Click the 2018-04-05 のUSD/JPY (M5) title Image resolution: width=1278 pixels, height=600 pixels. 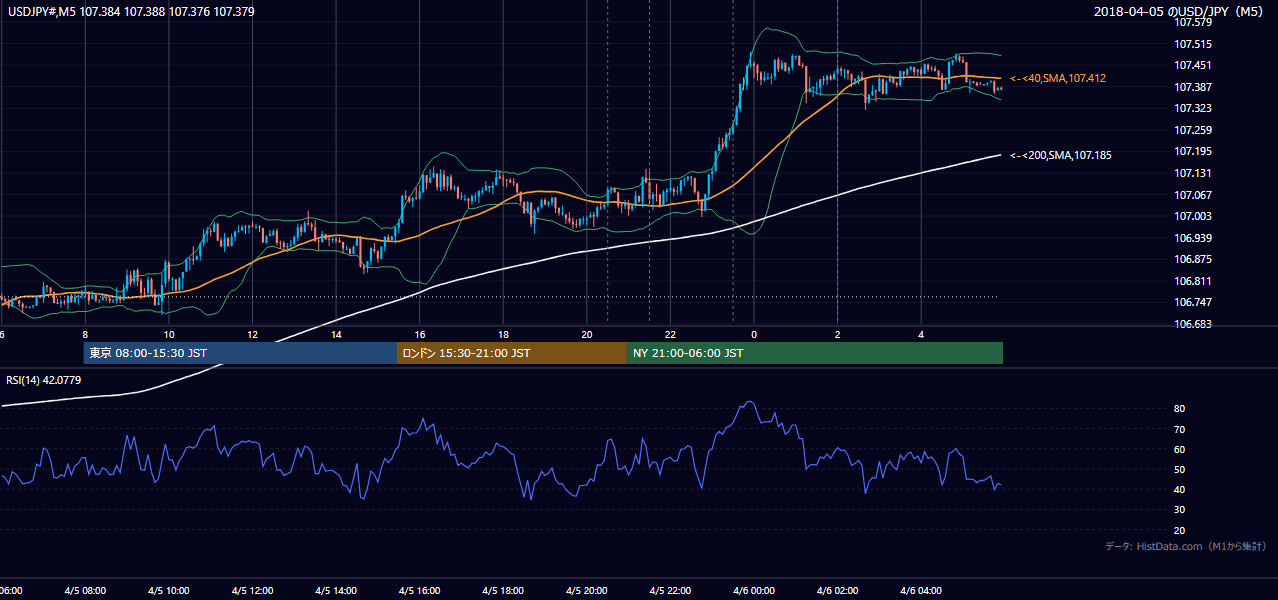[x=1180, y=12]
